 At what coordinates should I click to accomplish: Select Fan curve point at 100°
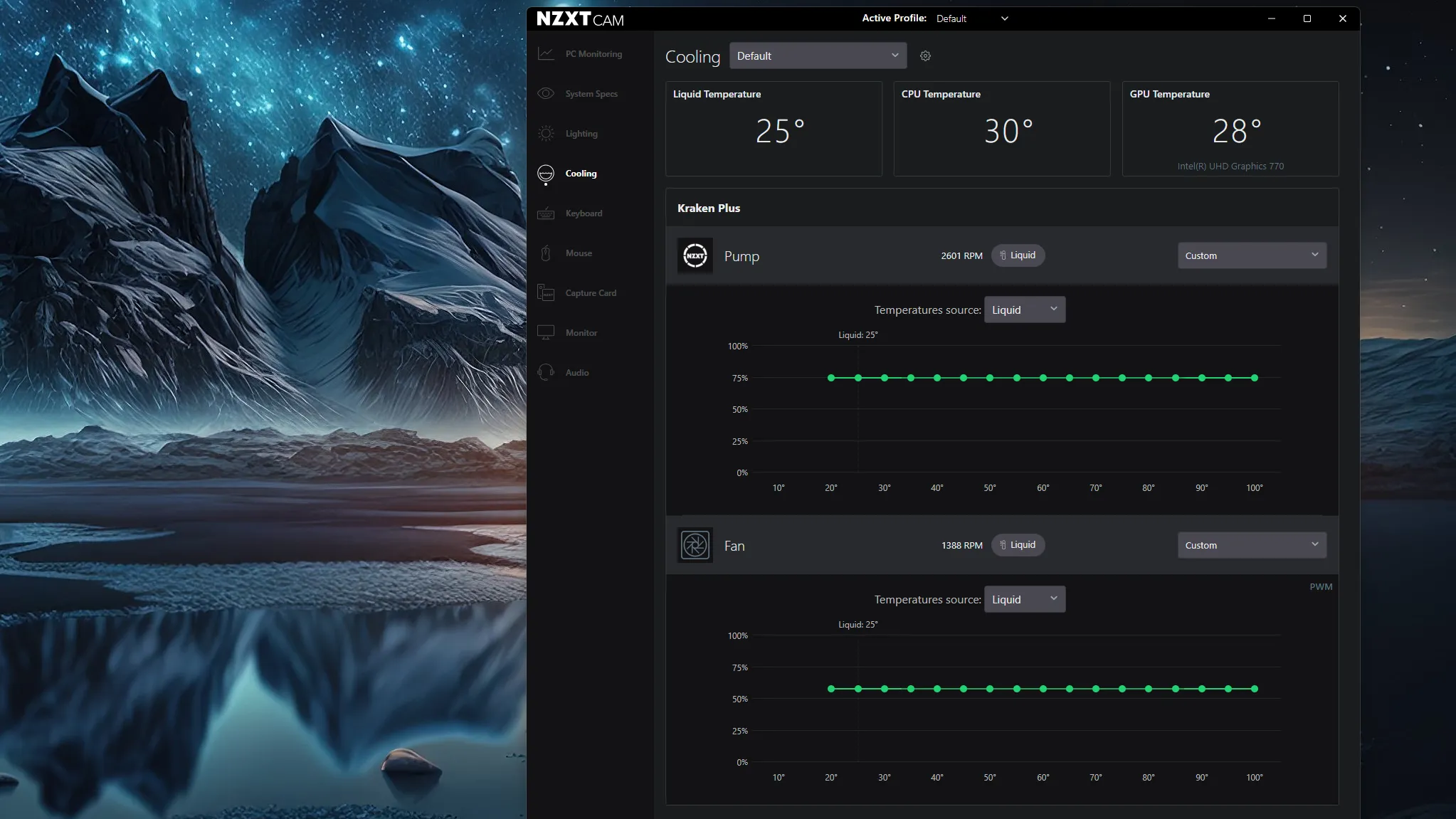[1255, 689]
